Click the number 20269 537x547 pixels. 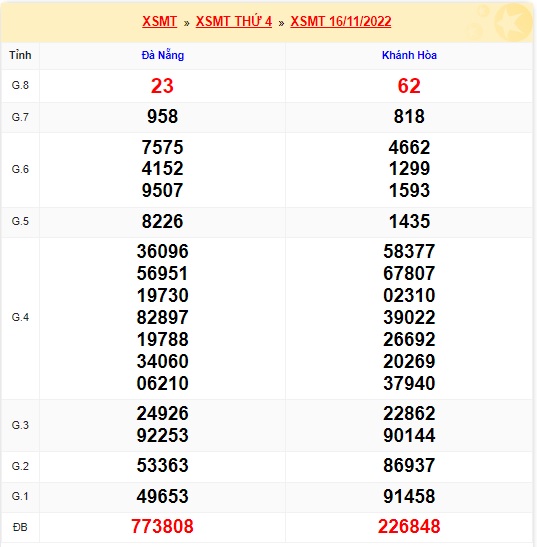409,361
